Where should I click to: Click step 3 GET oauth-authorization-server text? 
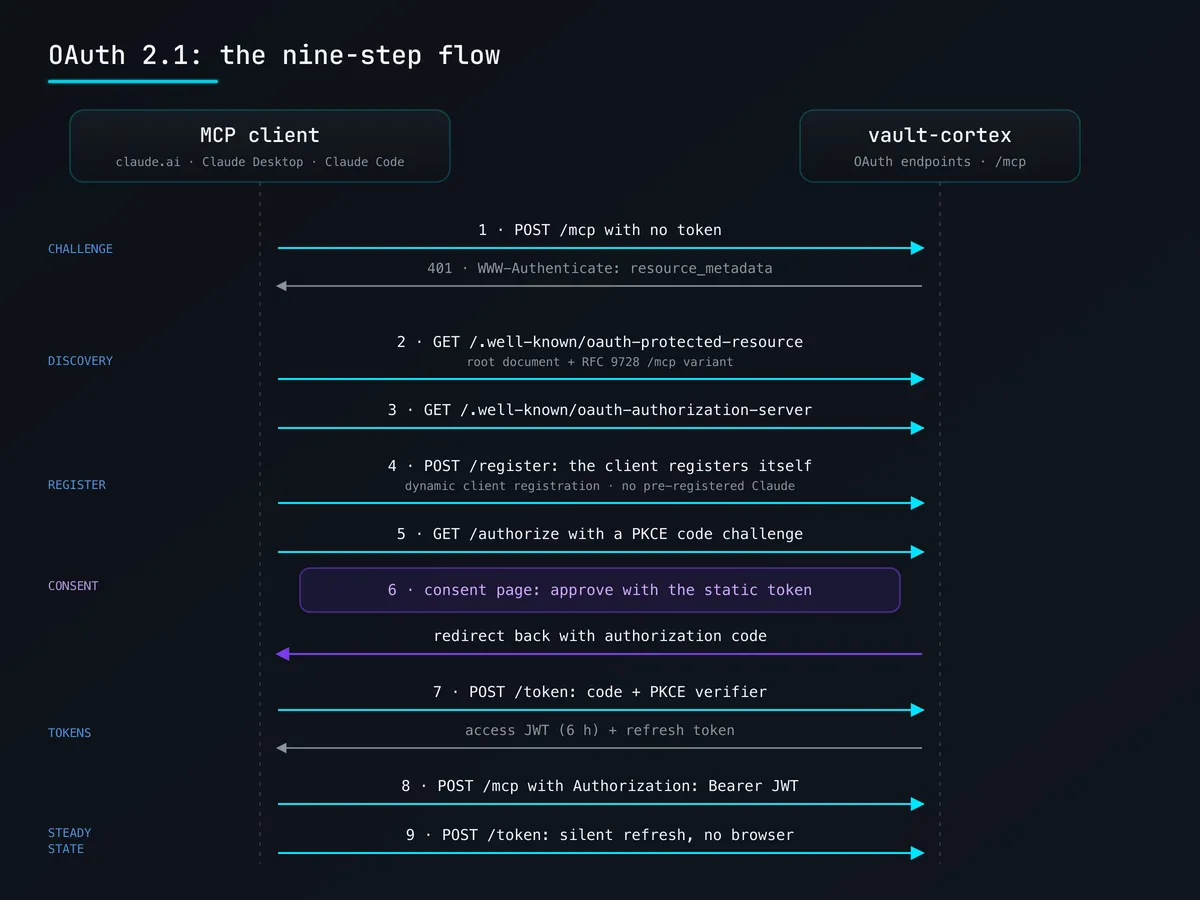pyautogui.click(x=600, y=410)
